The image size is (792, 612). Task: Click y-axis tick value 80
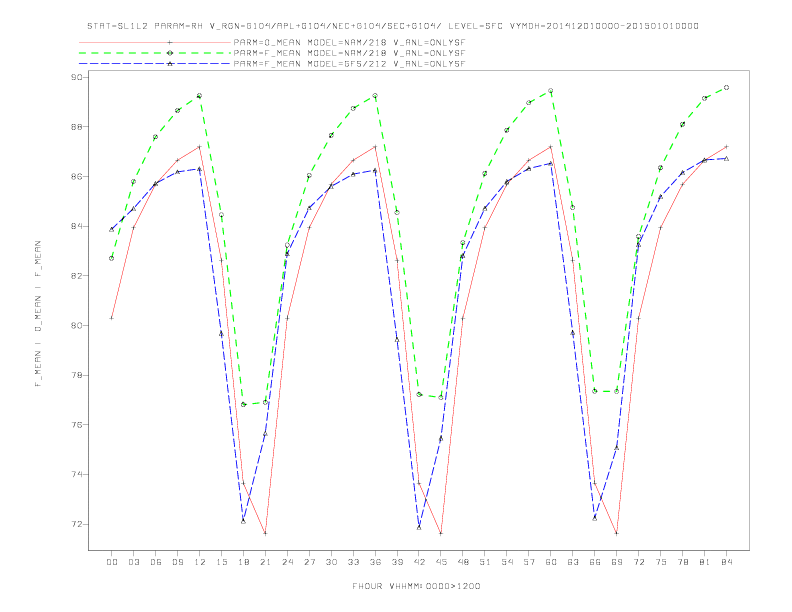[x=77, y=326]
